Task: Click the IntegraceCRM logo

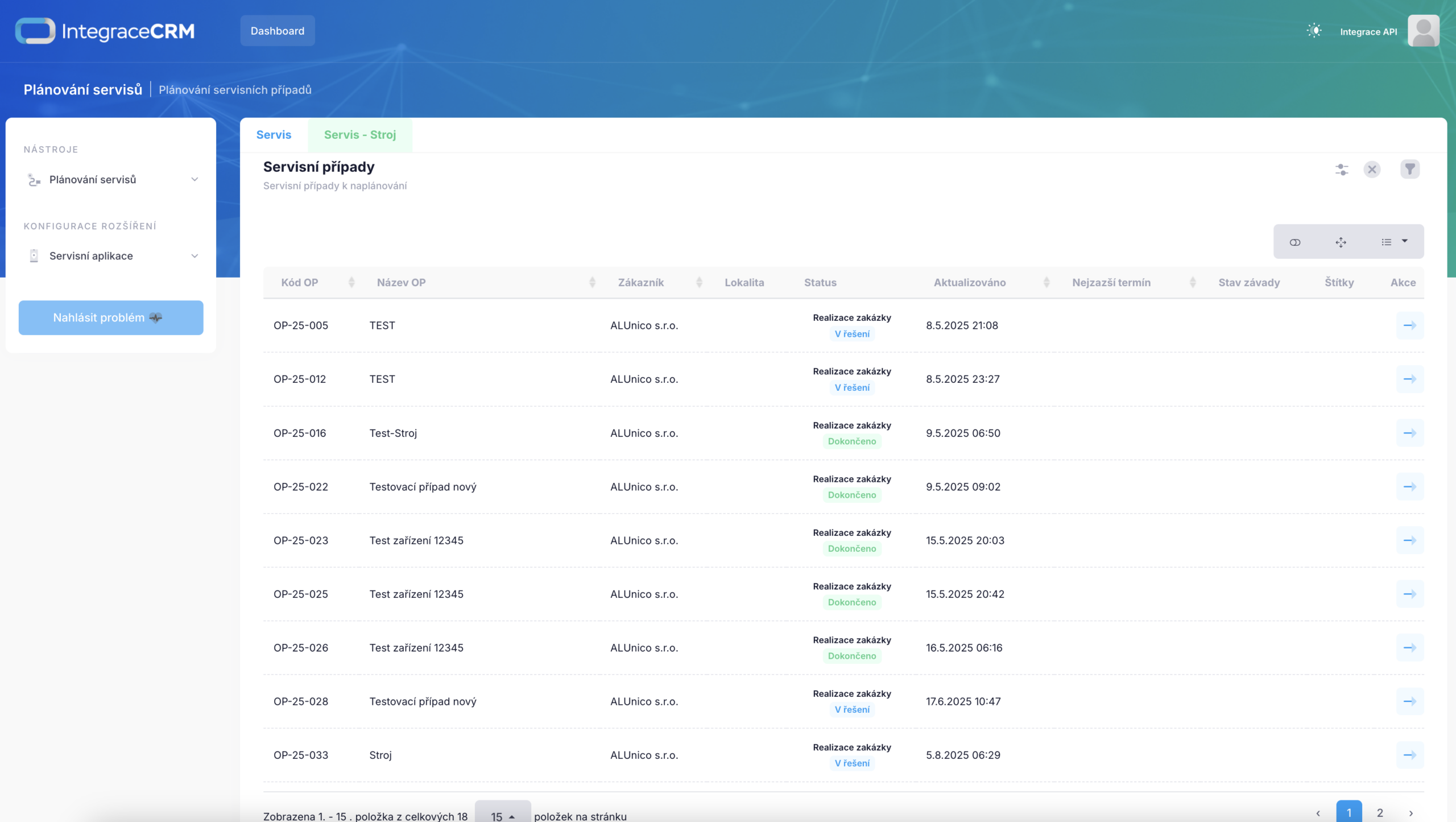Action: 105,31
